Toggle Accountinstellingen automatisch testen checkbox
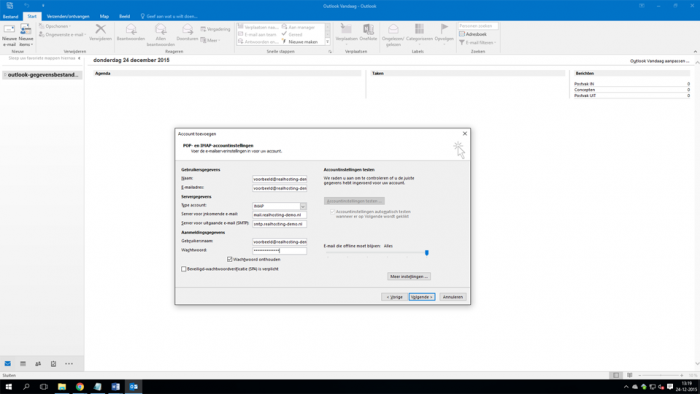This screenshot has height=394, width=700. tap(332, 212)
